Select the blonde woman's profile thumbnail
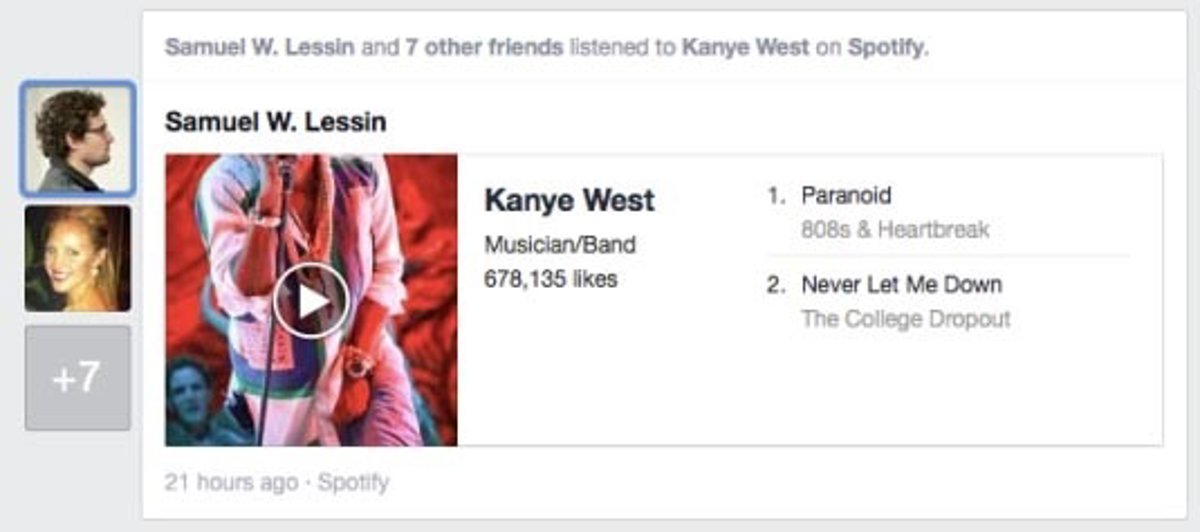Screen dimensions: 1200x532 [x=77, y=258]
